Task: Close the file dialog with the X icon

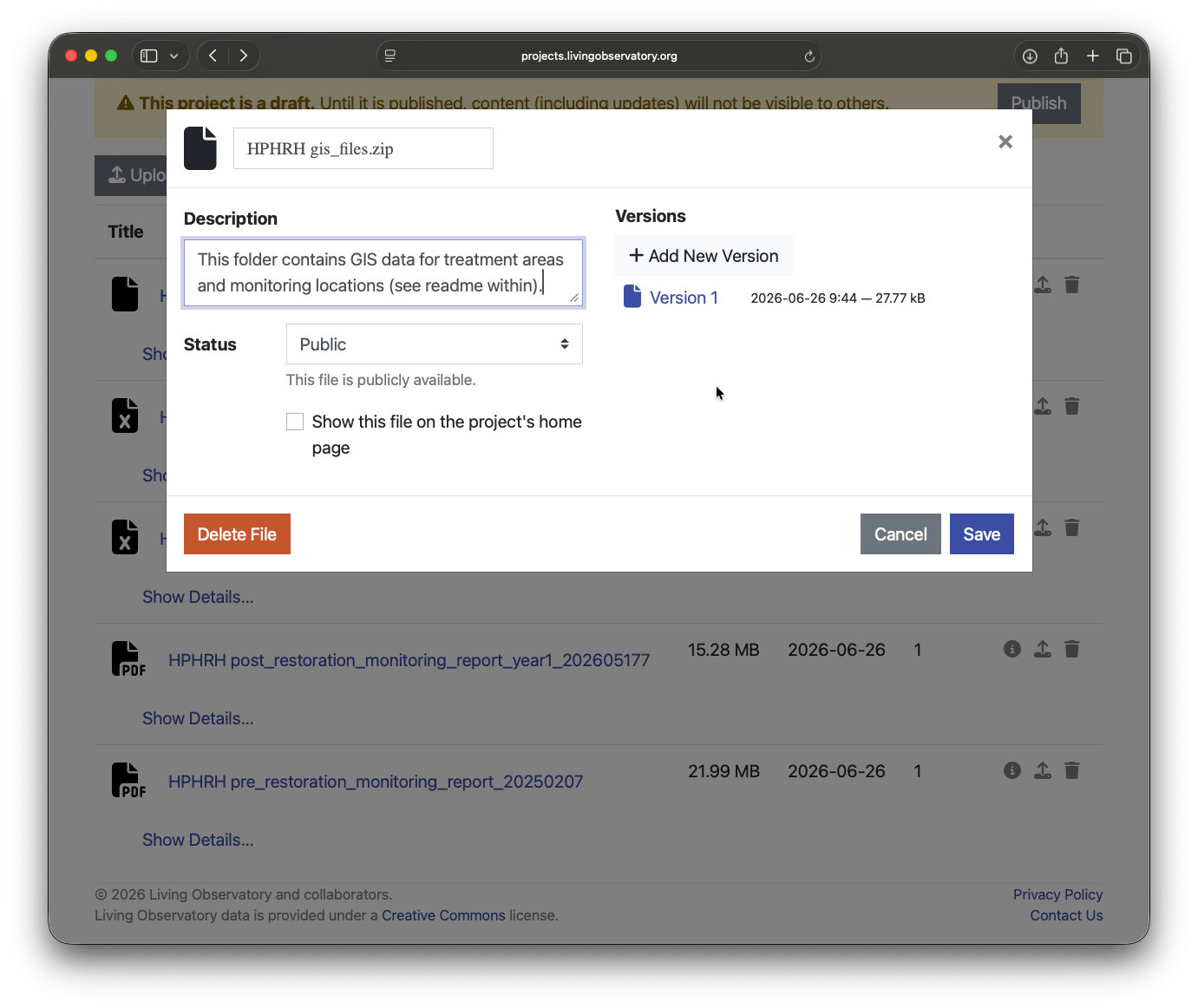Action: [x=1005, y=141]
